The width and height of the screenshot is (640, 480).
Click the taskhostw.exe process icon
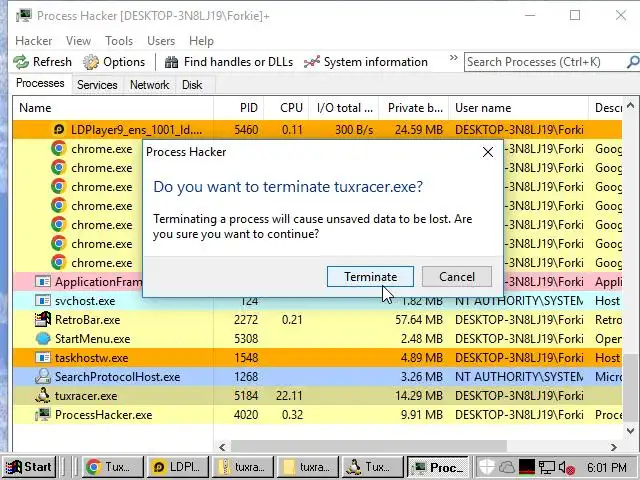[x=43, y=358]
